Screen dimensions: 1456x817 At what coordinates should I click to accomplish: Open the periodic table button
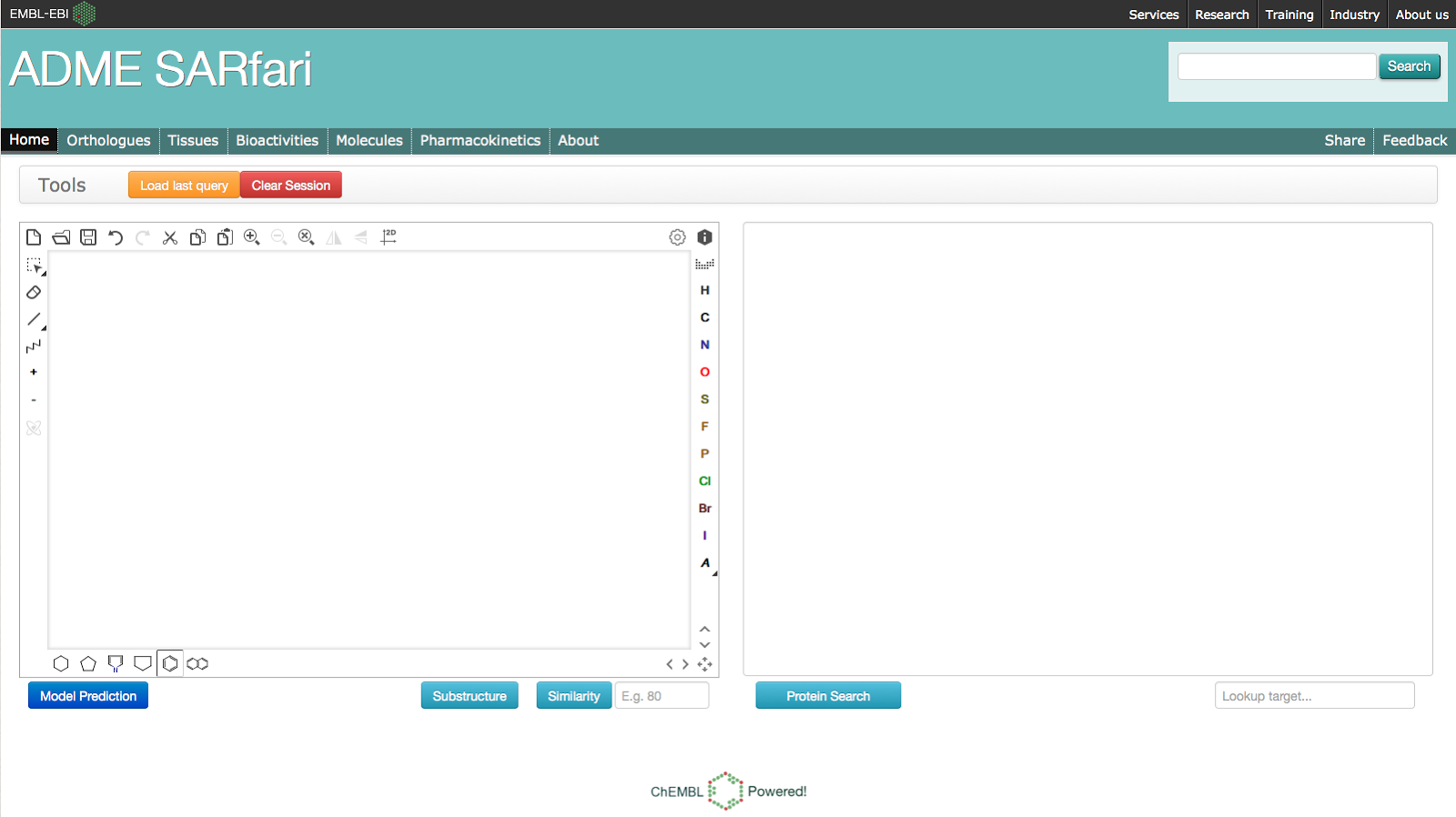(x=704, y=264)
